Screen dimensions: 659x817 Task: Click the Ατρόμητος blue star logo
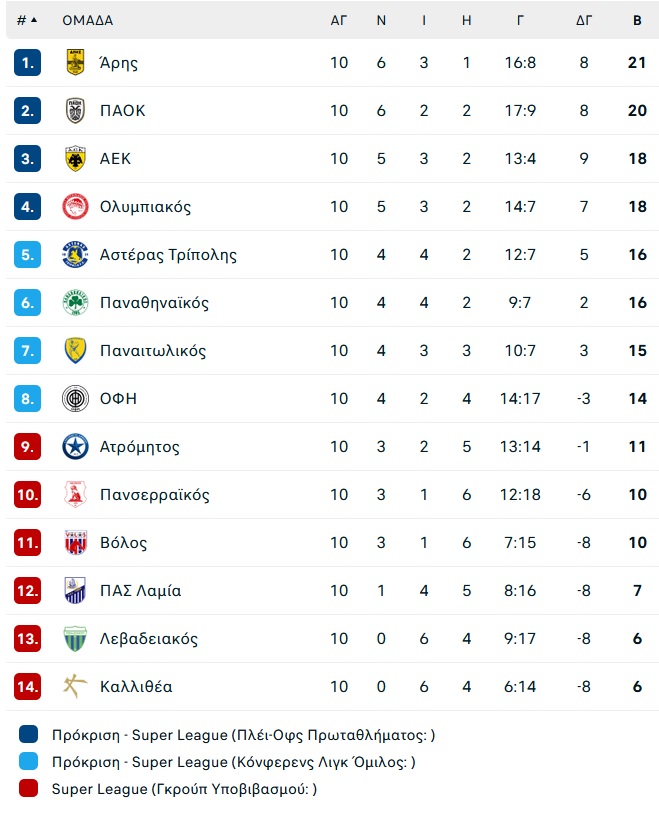point(75,446)
